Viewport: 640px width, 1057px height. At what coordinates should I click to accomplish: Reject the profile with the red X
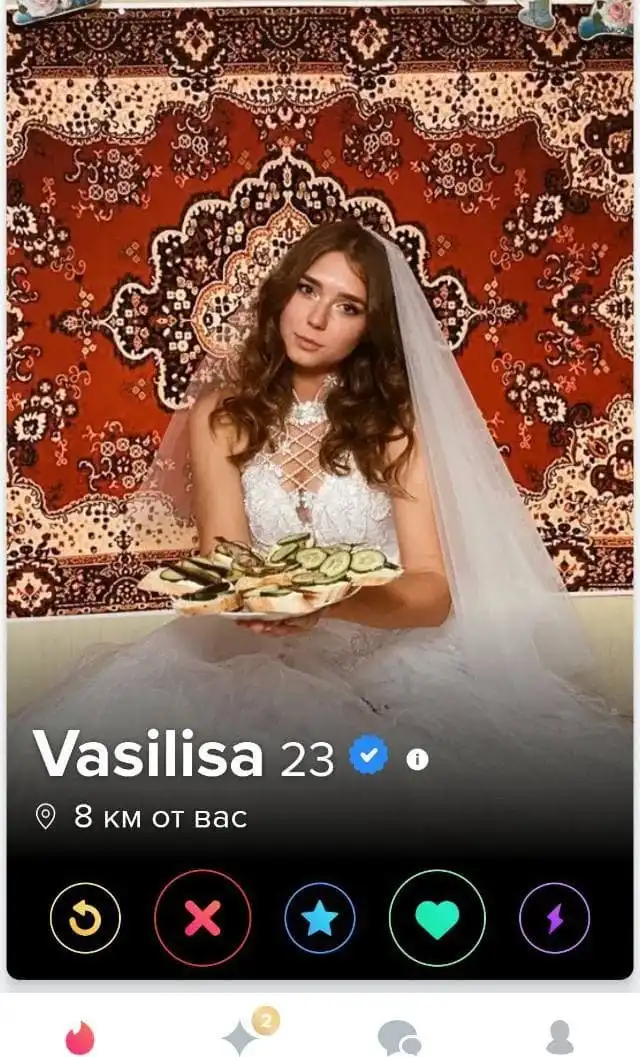tap(202, 918)
